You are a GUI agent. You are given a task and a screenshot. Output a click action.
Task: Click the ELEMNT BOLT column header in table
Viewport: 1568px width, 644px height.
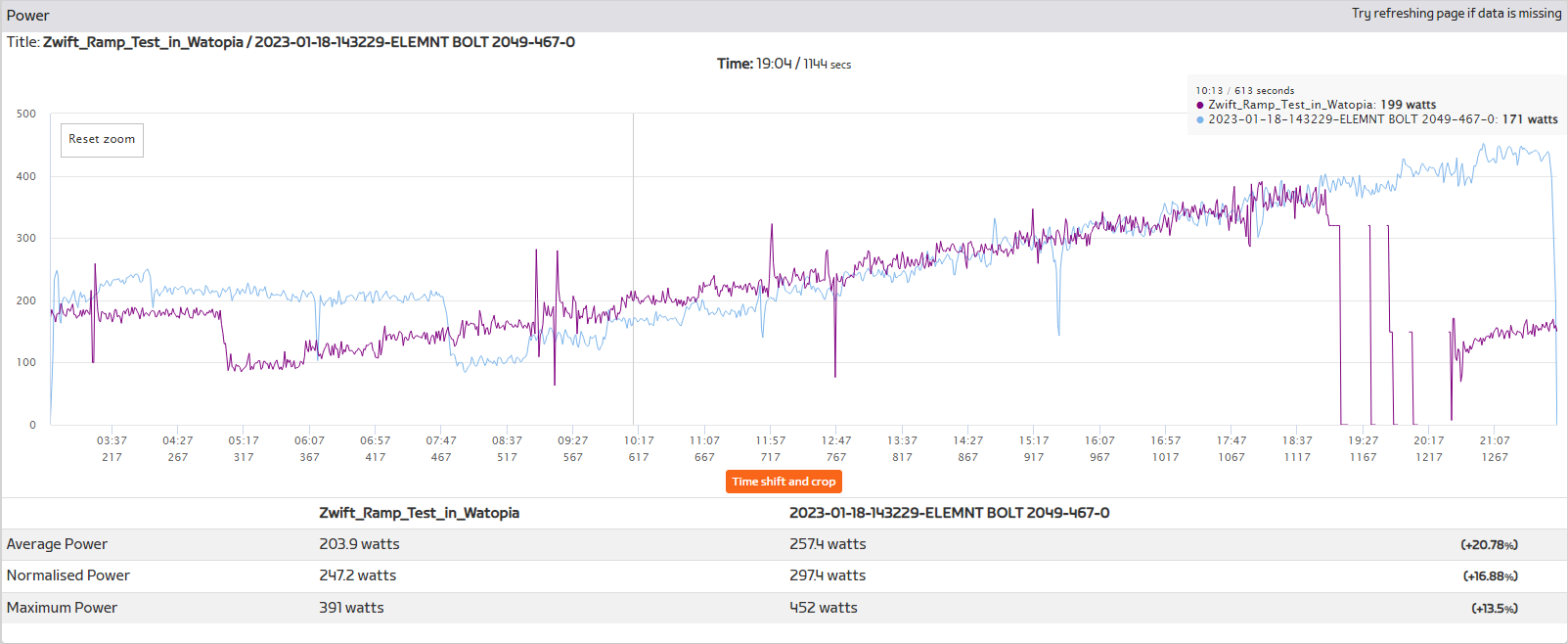[x=949, y=513]
